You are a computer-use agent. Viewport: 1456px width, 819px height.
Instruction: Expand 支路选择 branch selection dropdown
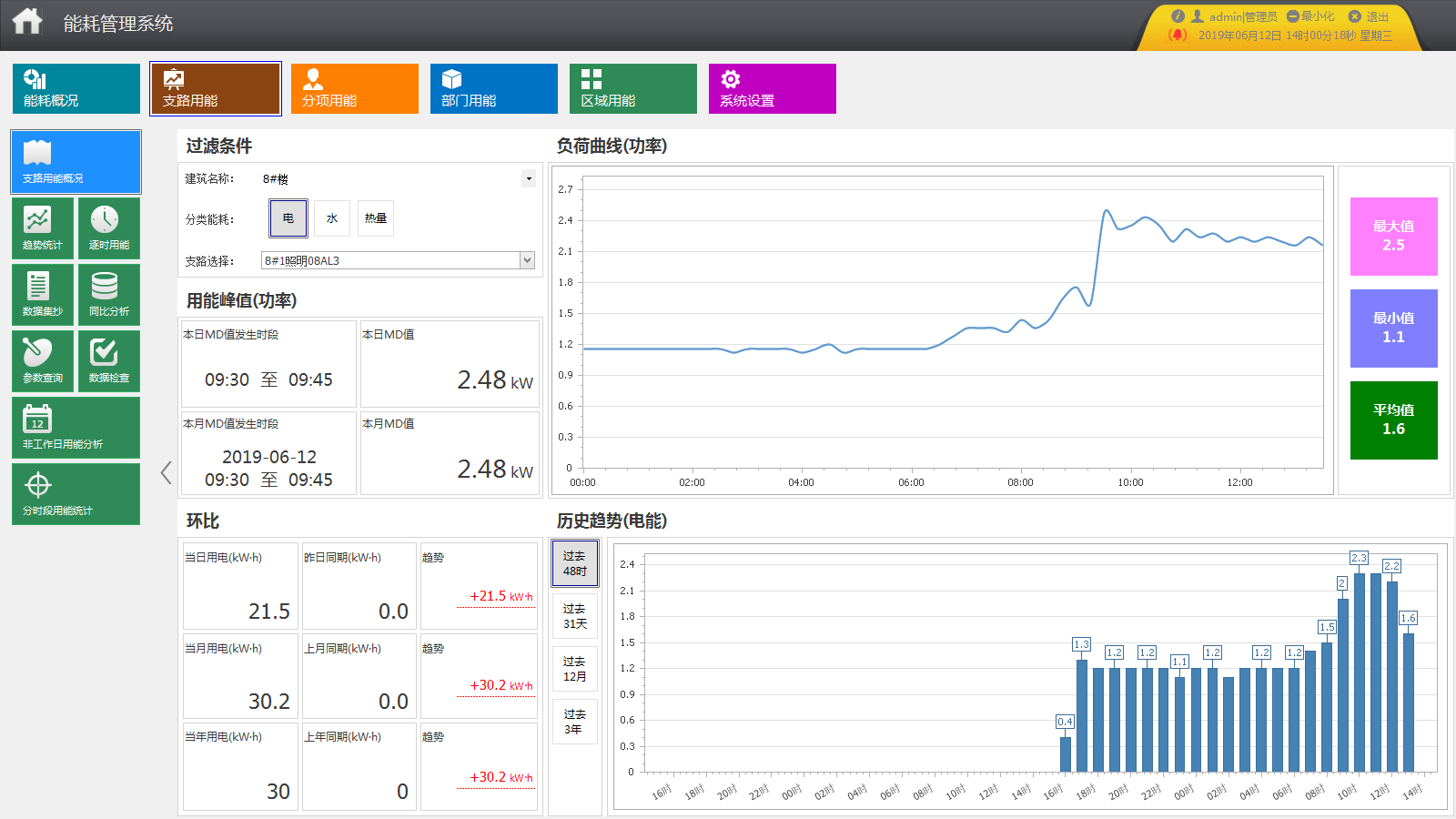click(527, 260)
